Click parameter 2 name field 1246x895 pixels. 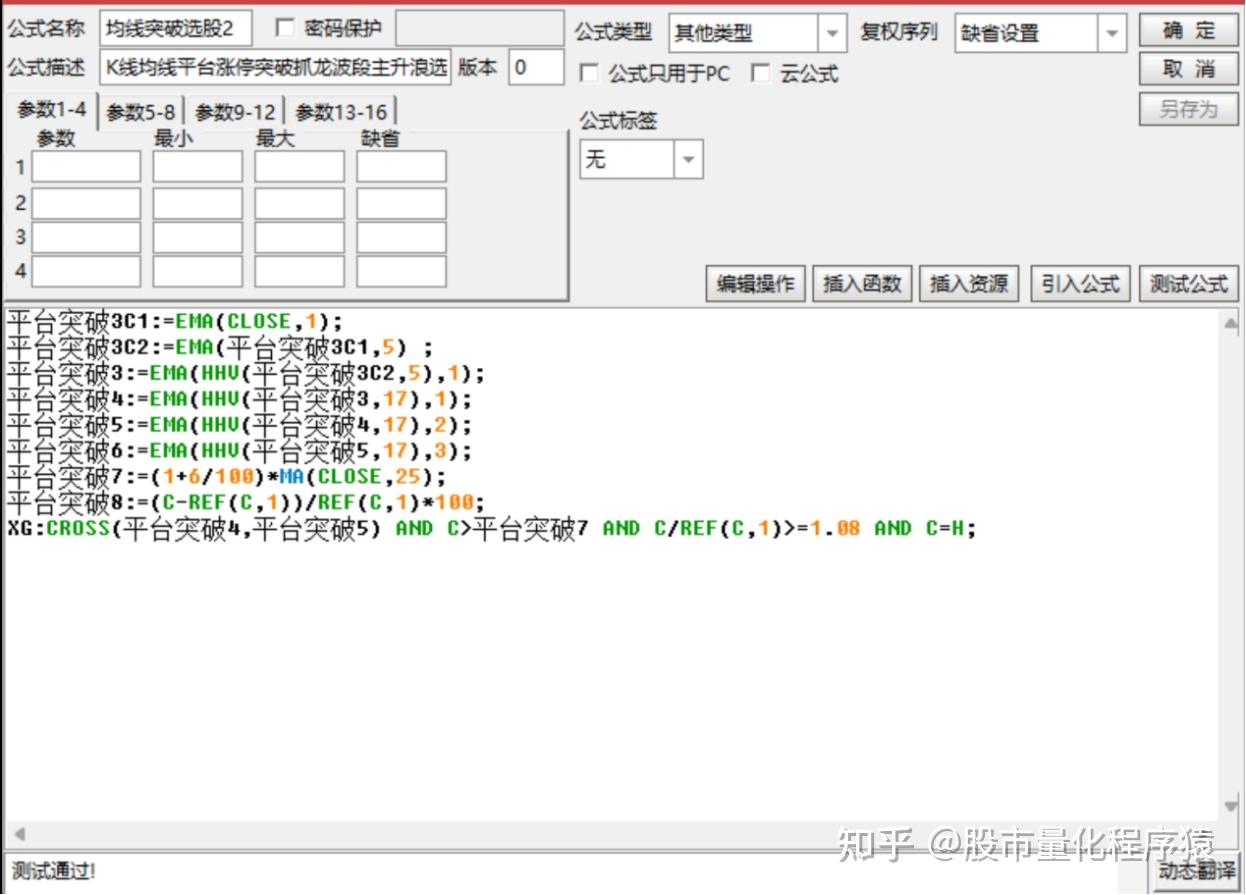[x=86, y=203]
